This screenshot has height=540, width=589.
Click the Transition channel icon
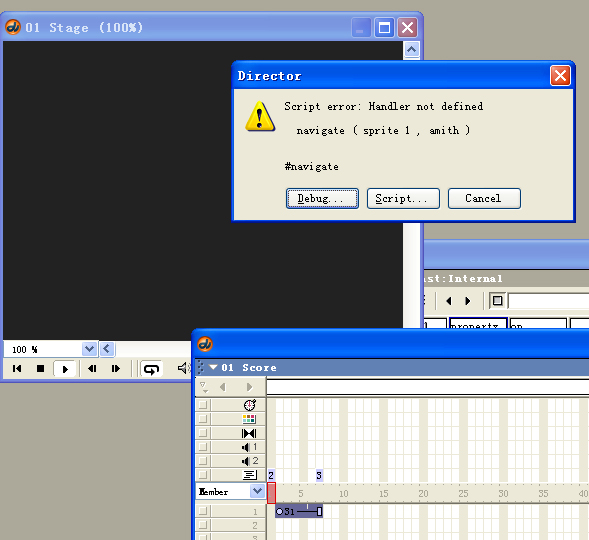(249, 433)
